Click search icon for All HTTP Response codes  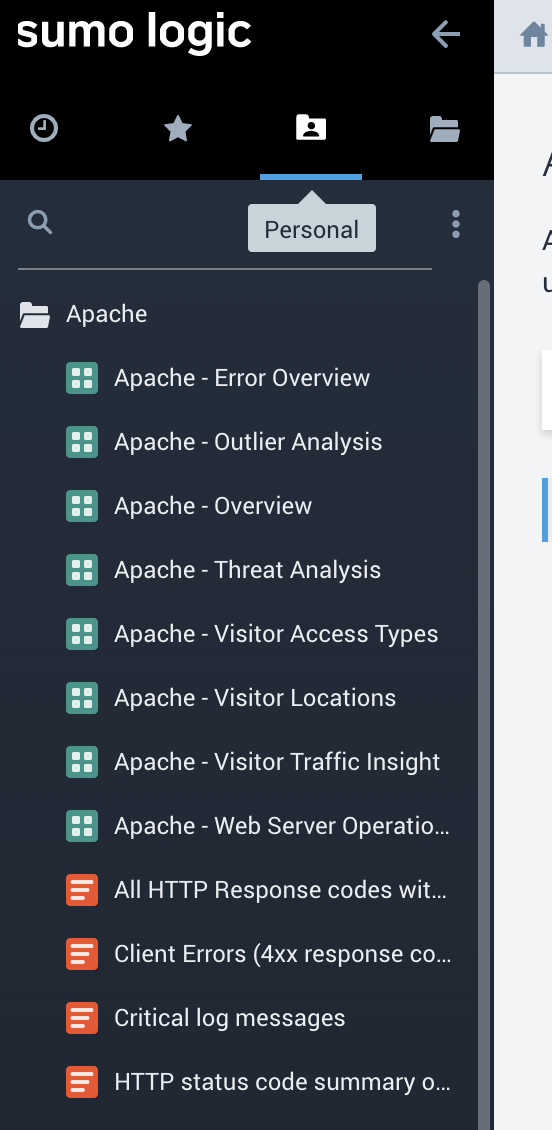click(x=82, y=891)
